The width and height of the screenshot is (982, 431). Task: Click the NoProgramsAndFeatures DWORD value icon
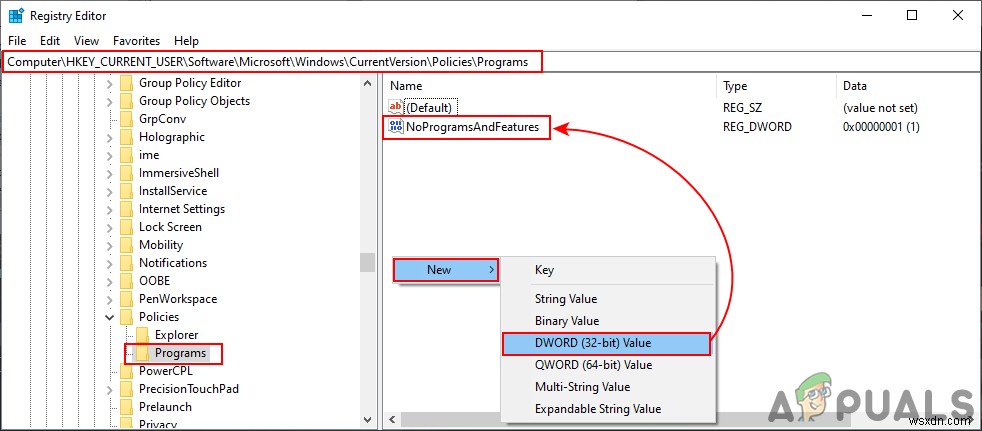point(396,127)
